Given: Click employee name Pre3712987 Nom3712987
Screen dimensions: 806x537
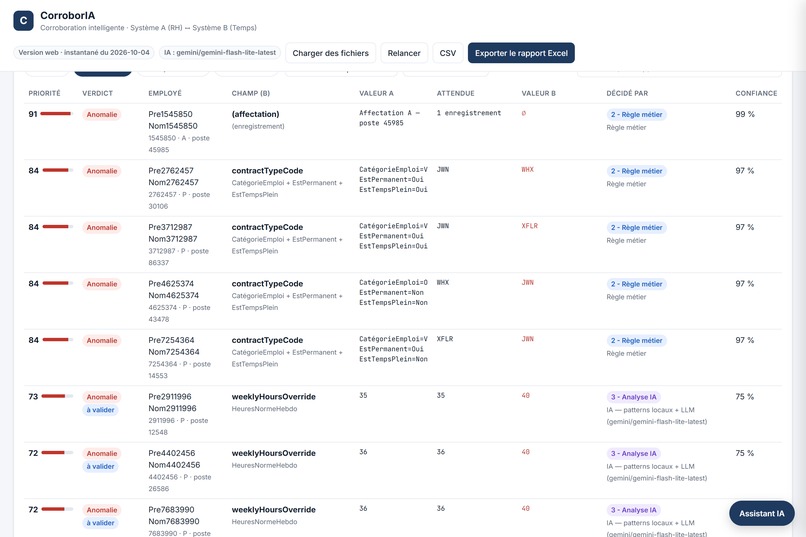Looking at the screenshot, I should point(173,233).
